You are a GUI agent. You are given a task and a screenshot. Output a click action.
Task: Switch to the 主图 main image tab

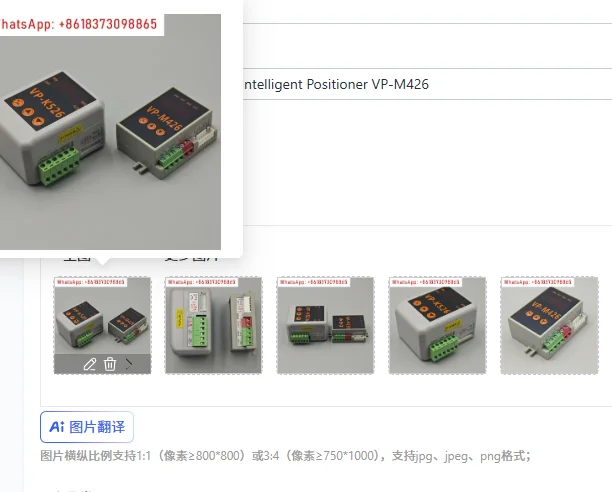pos(76,259)
